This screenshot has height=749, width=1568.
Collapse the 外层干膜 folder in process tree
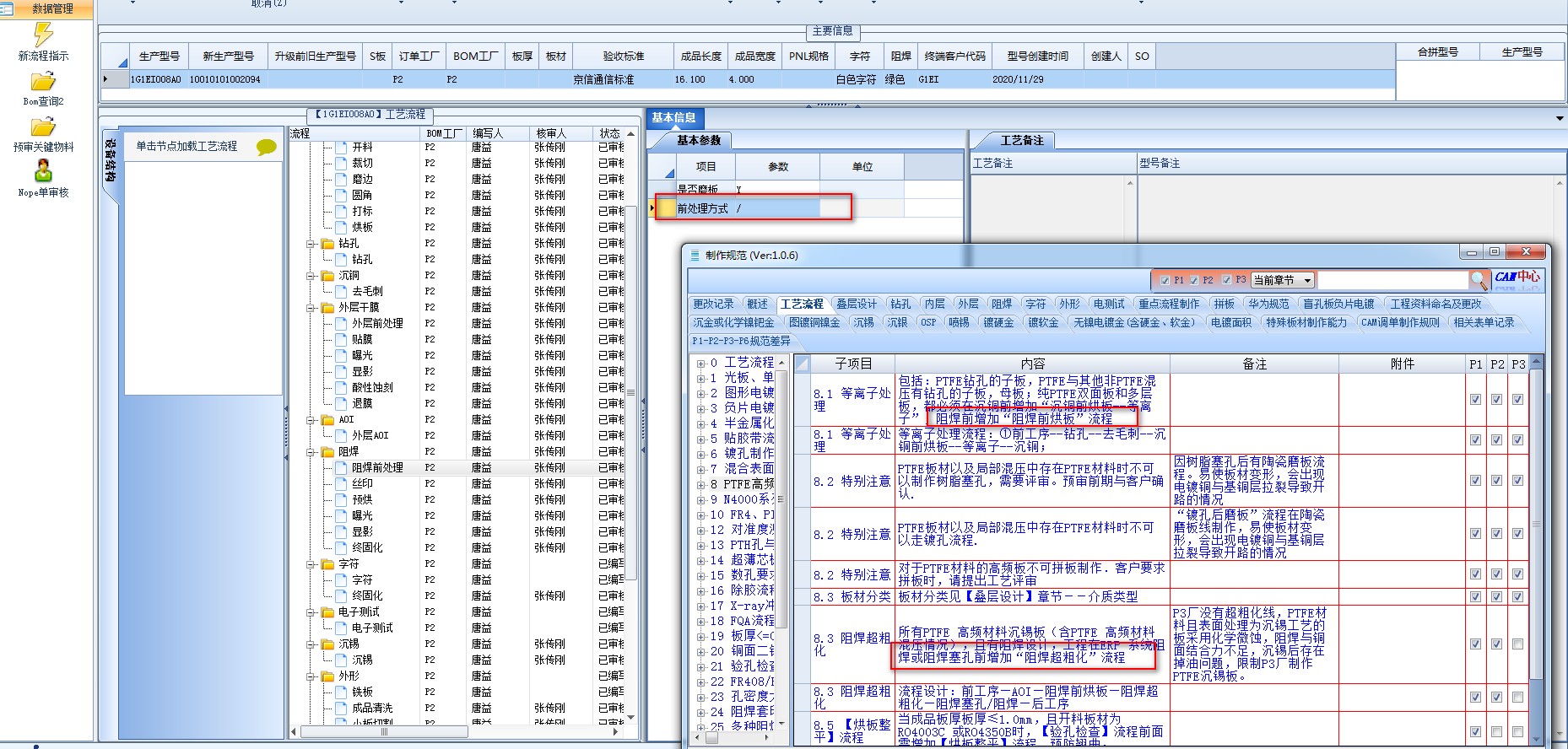(x=311, y=308)
